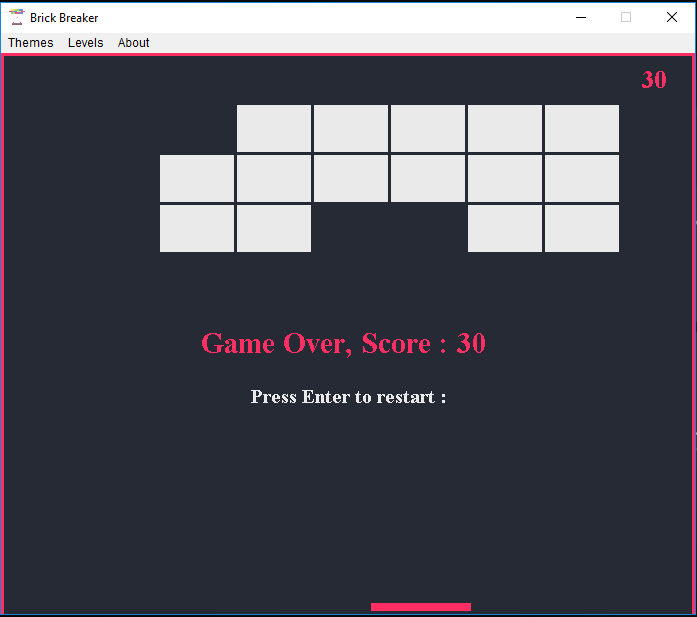Click the disabled maximize button
Viewport: 697px width, 617px height.
coord(626,17)
